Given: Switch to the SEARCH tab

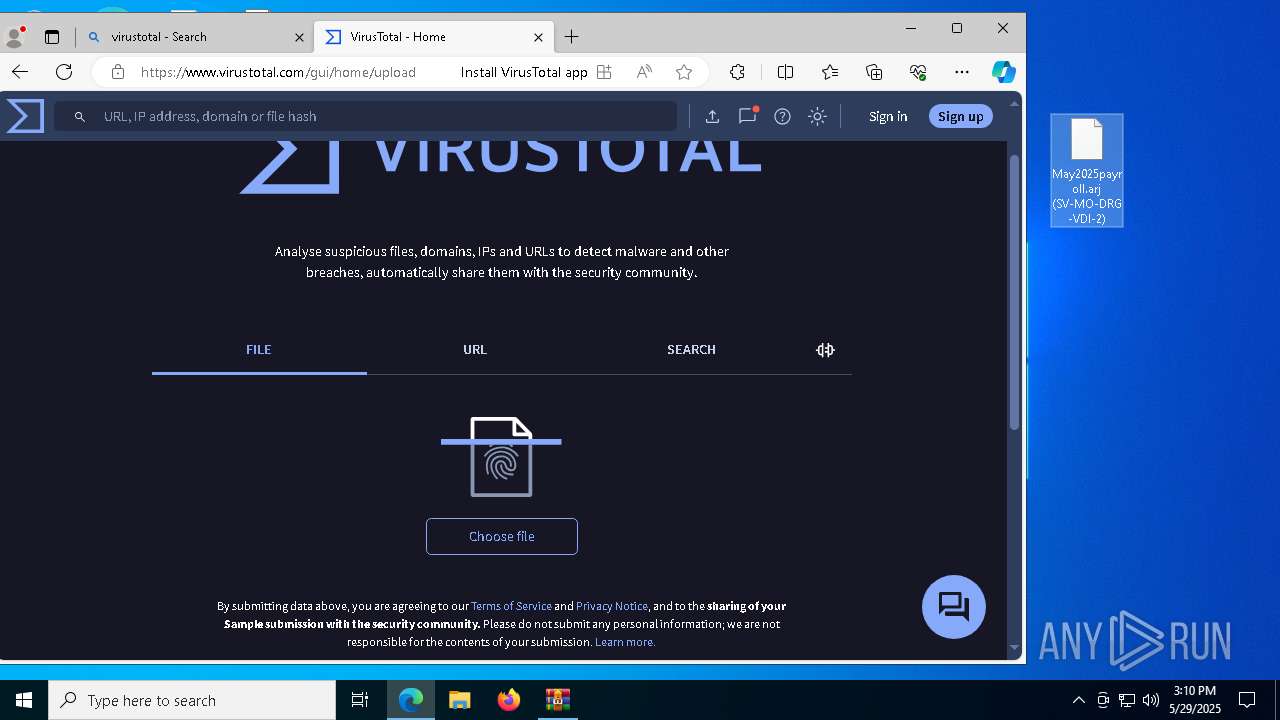Looking at the screenshot, I should click(x=691, y=350).
